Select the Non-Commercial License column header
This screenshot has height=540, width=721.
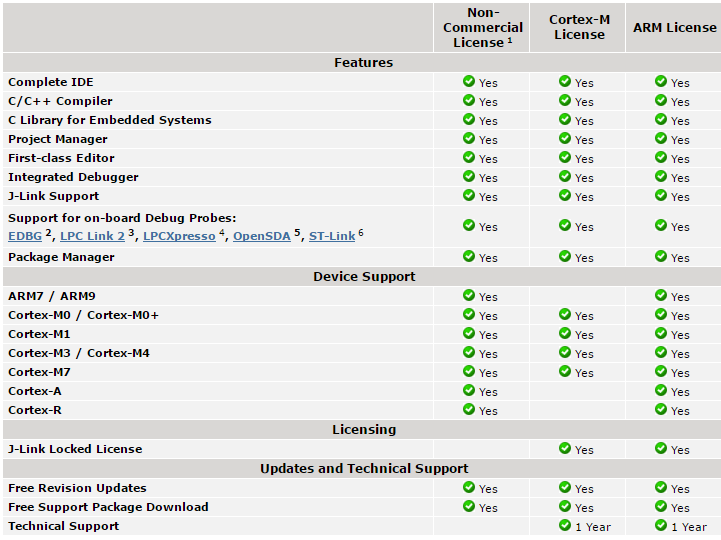482,28
